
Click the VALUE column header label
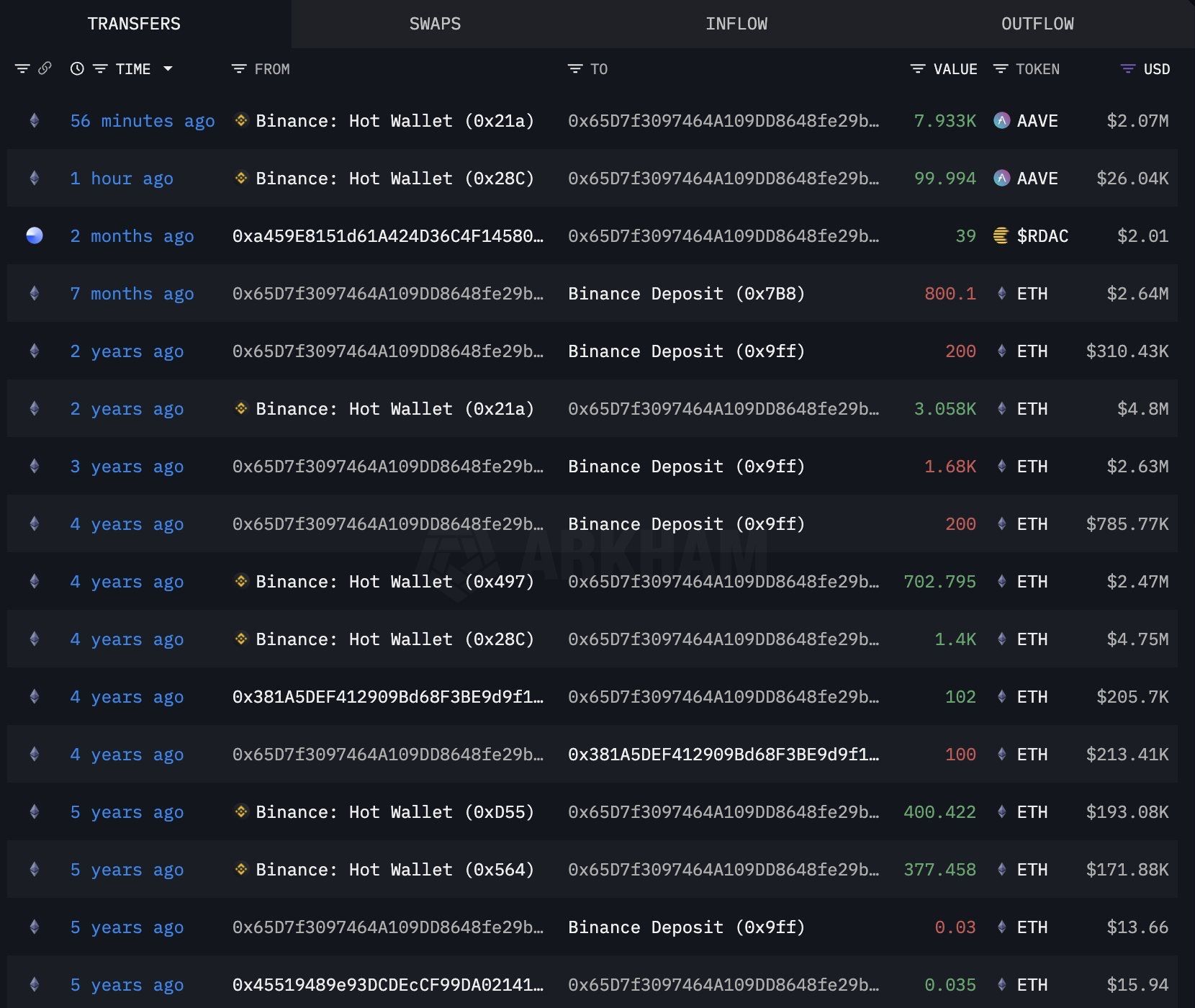click(x=955, y=69)
